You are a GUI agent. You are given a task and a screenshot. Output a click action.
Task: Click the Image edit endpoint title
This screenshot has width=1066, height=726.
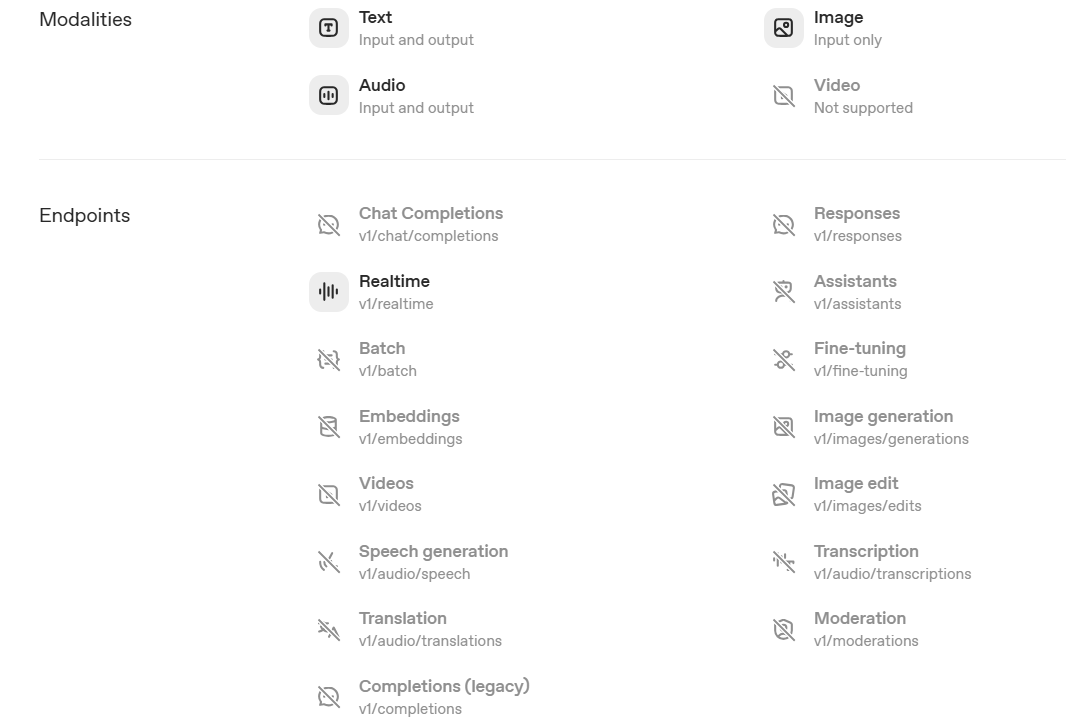click(x=855, y=484)
